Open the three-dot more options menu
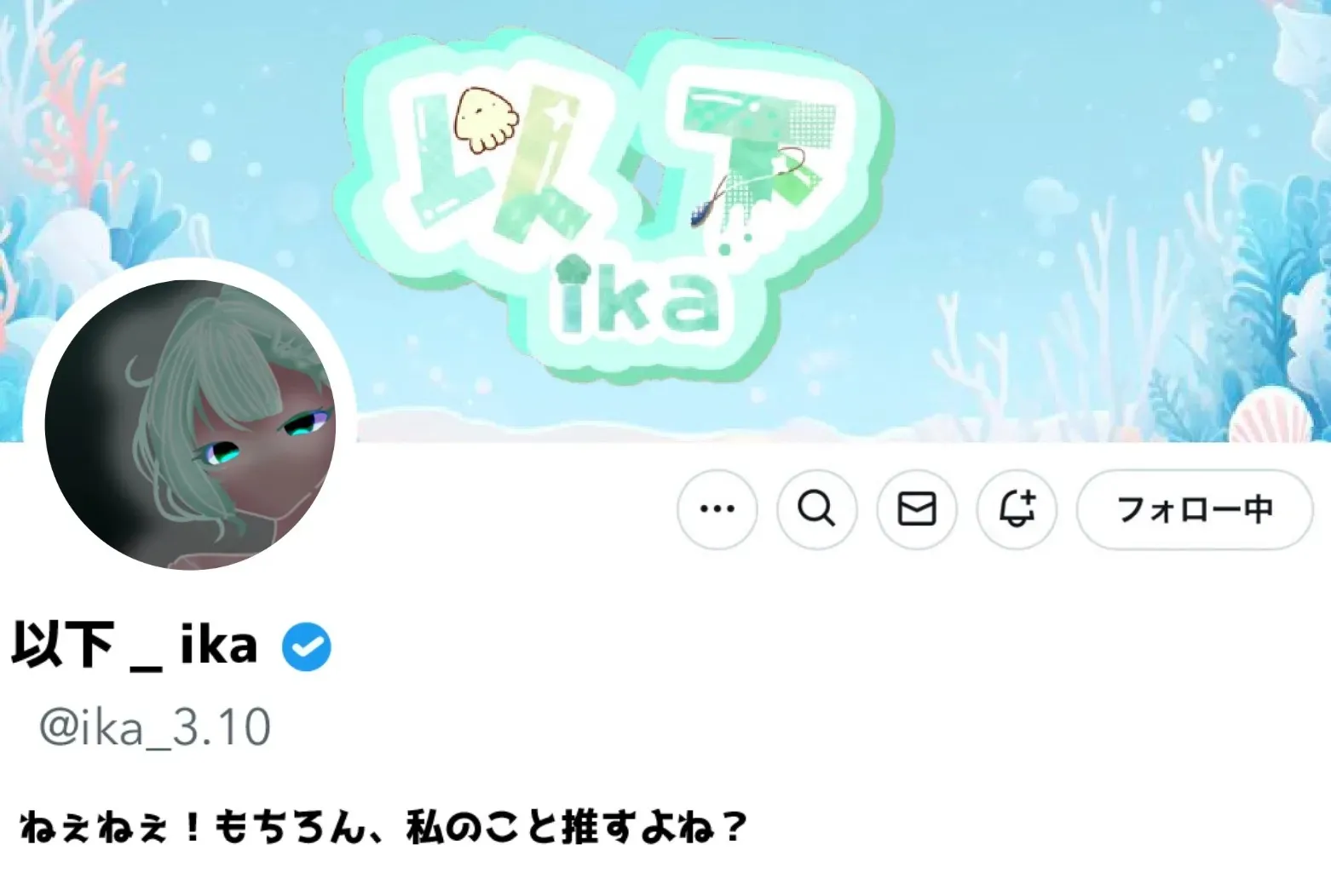Image resolution: width=1331 pixels, height=896 pixels. pyautogui.click(x=717, y=509)
